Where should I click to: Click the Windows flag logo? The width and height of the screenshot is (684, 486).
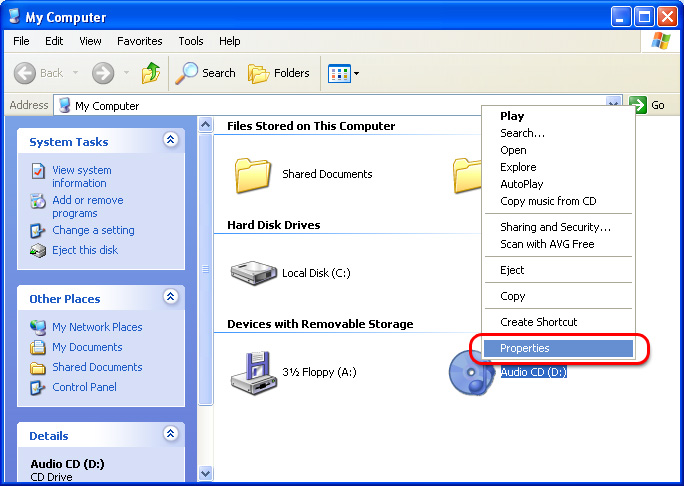pyautogui.click(x=661, y=41)
